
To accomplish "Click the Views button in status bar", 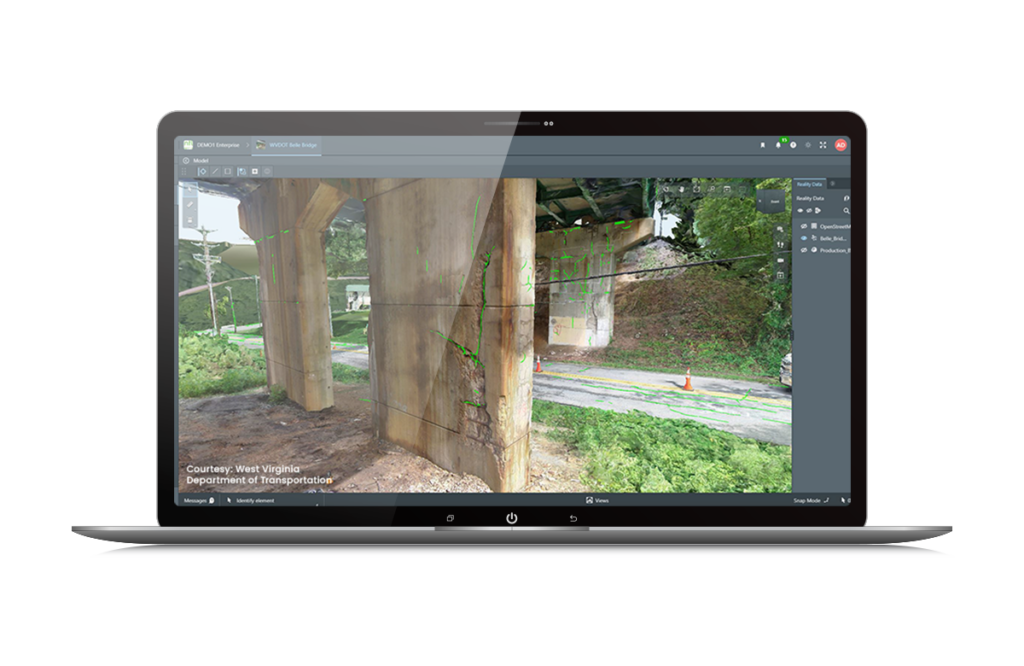I will coord(596,500).
